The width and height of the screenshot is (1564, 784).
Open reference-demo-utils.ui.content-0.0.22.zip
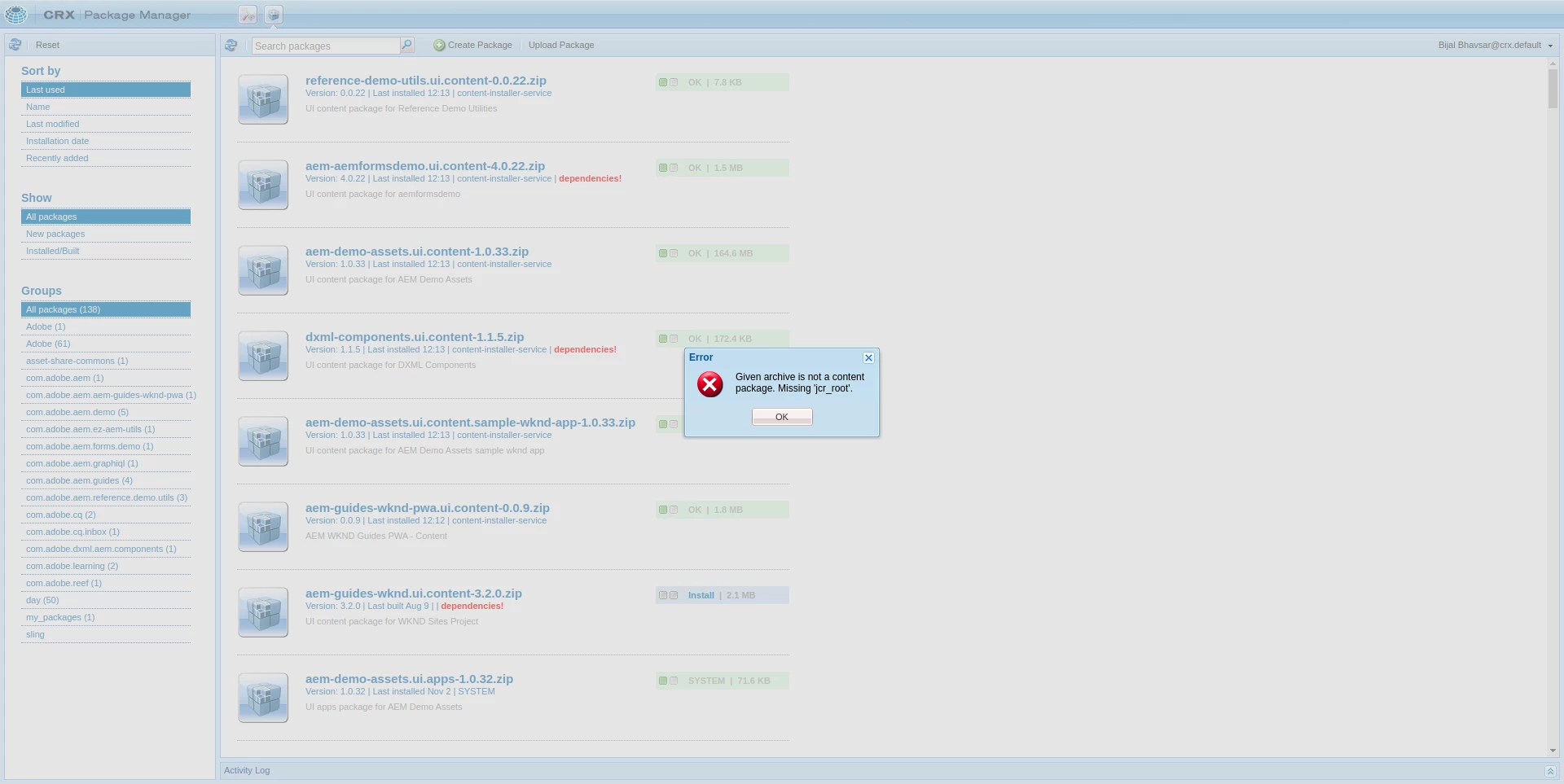pyautogui.click(x=426, y=81)
